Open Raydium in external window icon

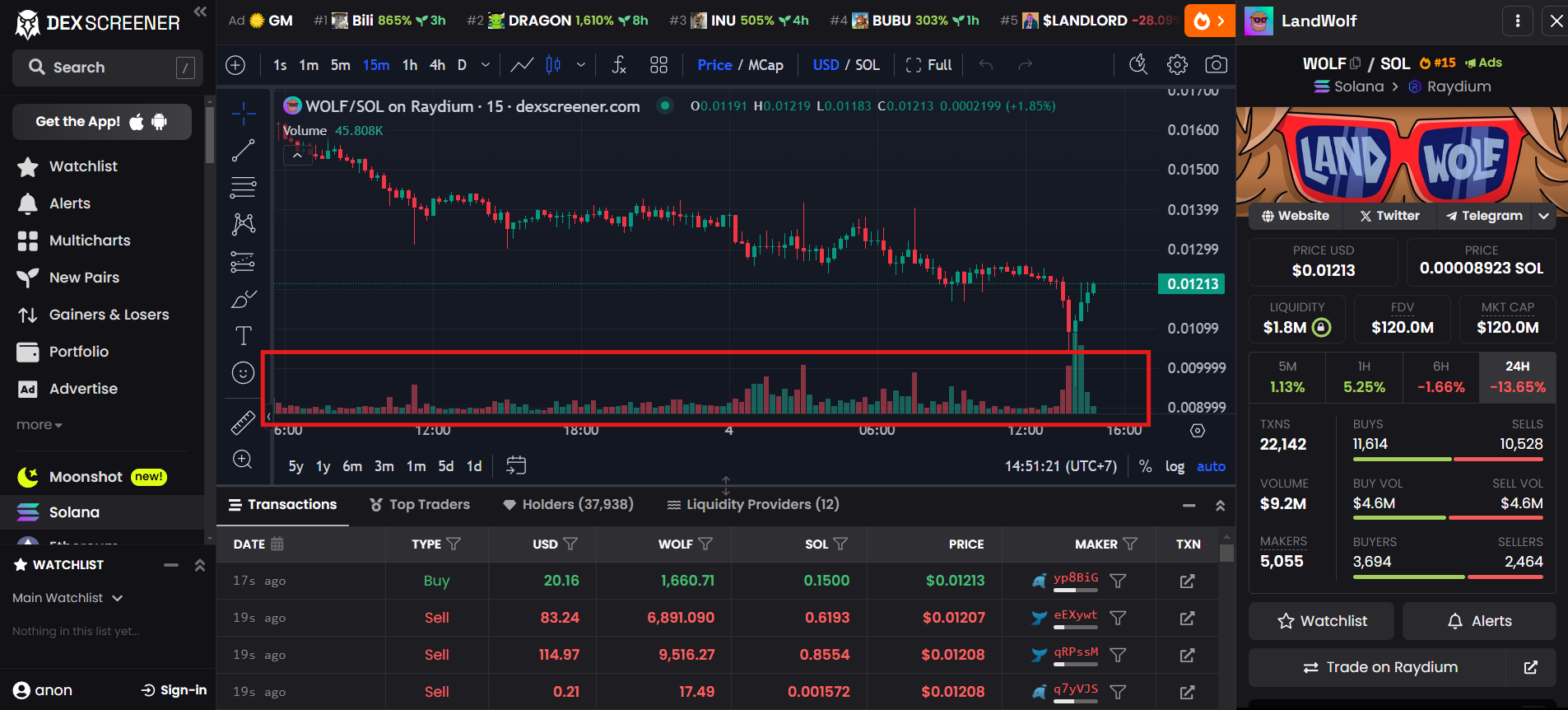pyautogui.click(x=1530, y=667)
